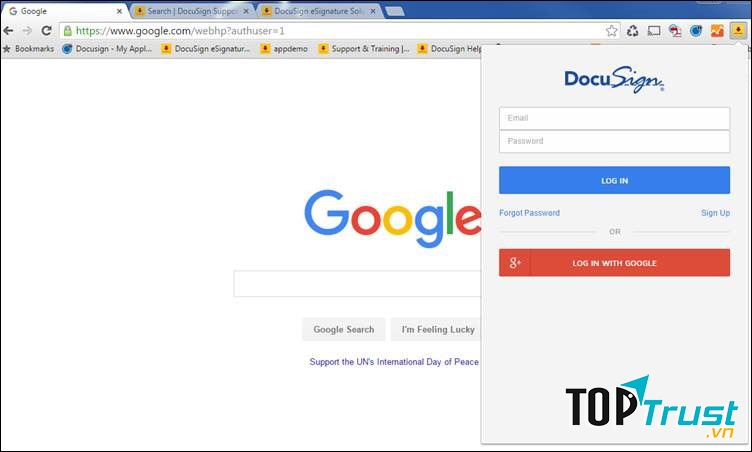The image size is (752, 452).
Task: Click LOG IN WITH GOOGLE button
Action: [614, 262]
